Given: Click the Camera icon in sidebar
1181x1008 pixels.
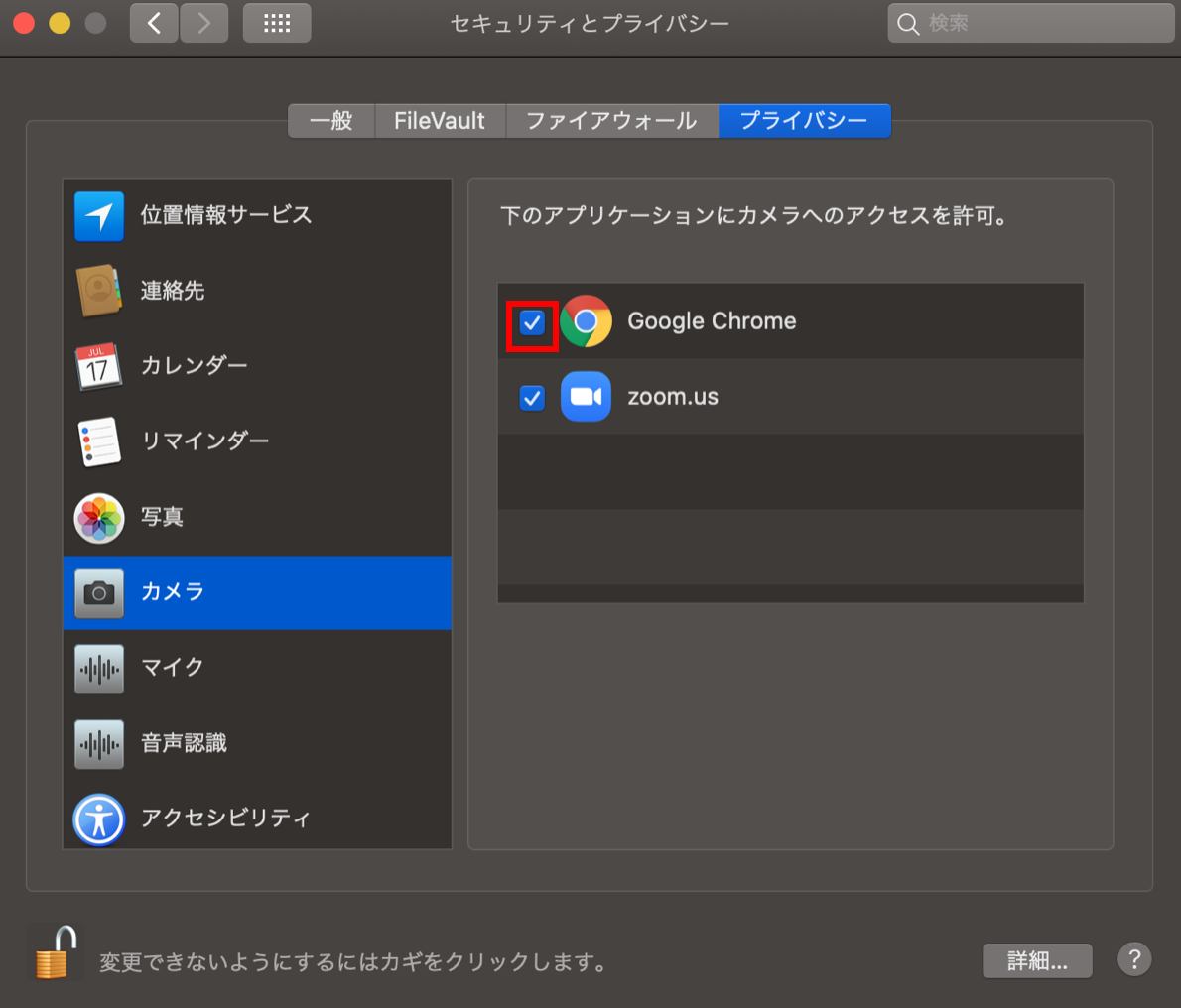Looking at the screenshot, I should (99, 593).
